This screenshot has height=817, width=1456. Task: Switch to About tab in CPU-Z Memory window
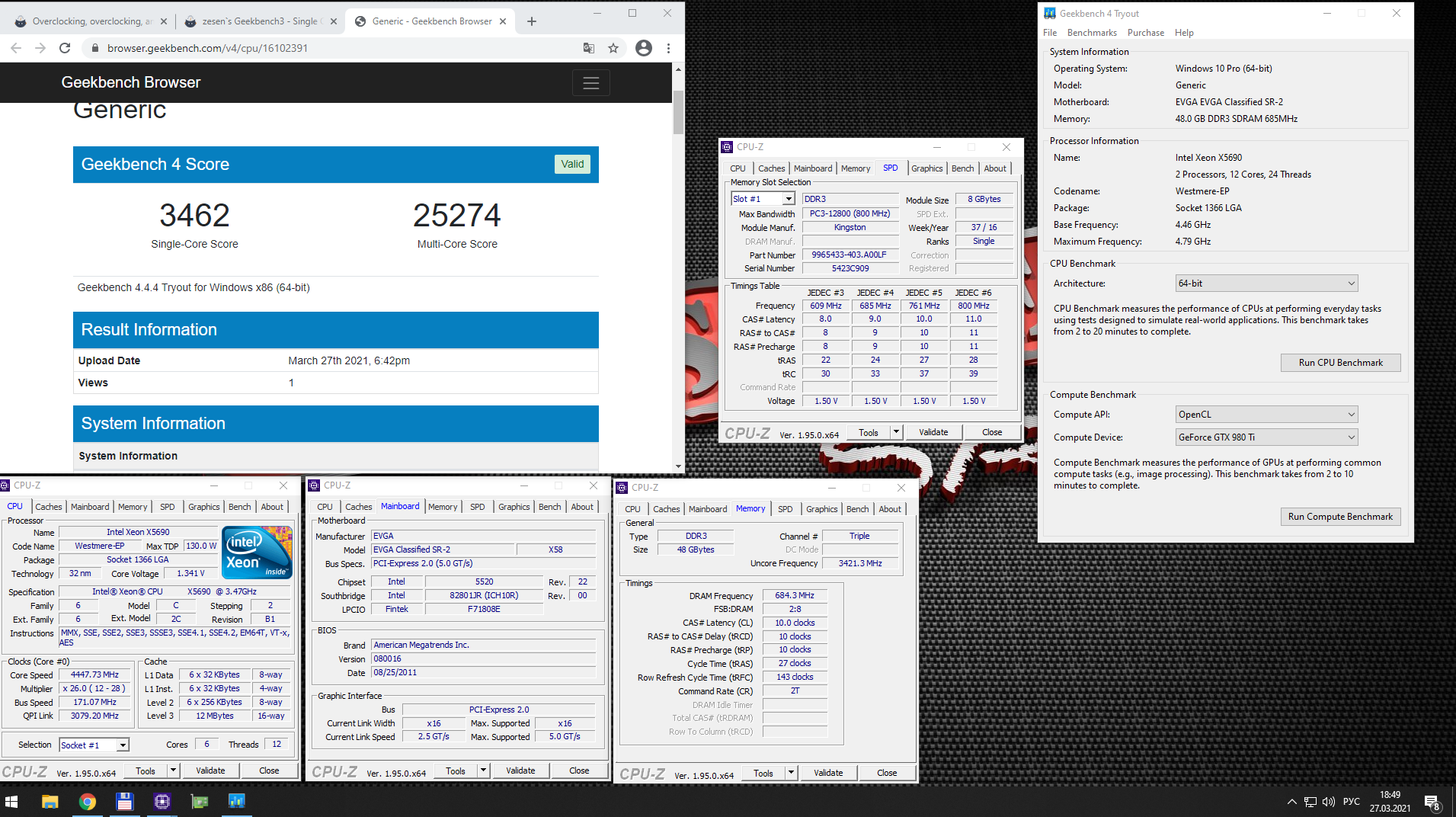coord(890,509)
